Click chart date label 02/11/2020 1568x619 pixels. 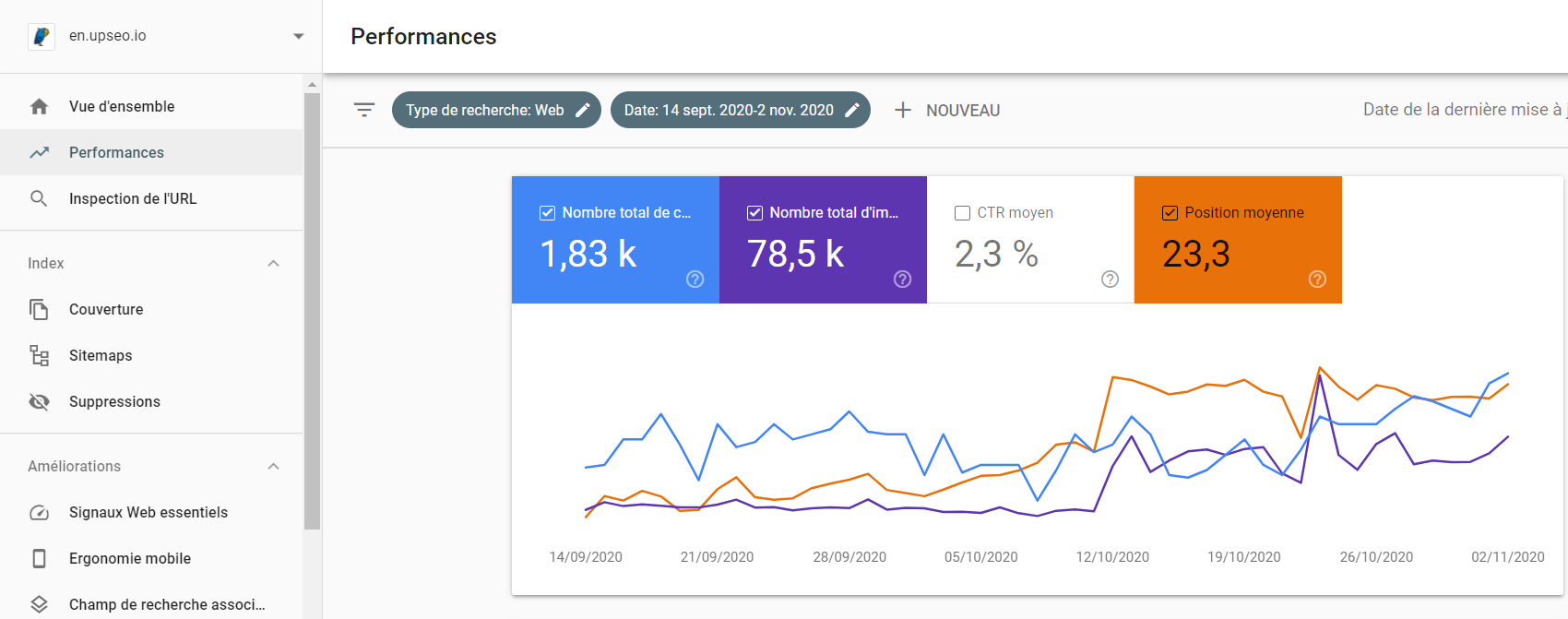click(1508, 557)
